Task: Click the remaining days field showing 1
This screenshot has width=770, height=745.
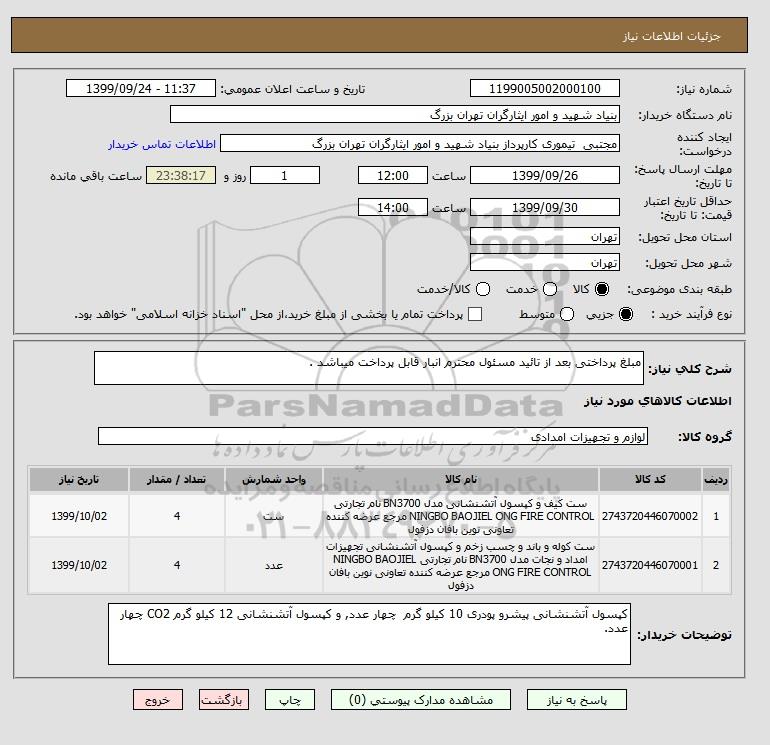Action: coord(285,175)
